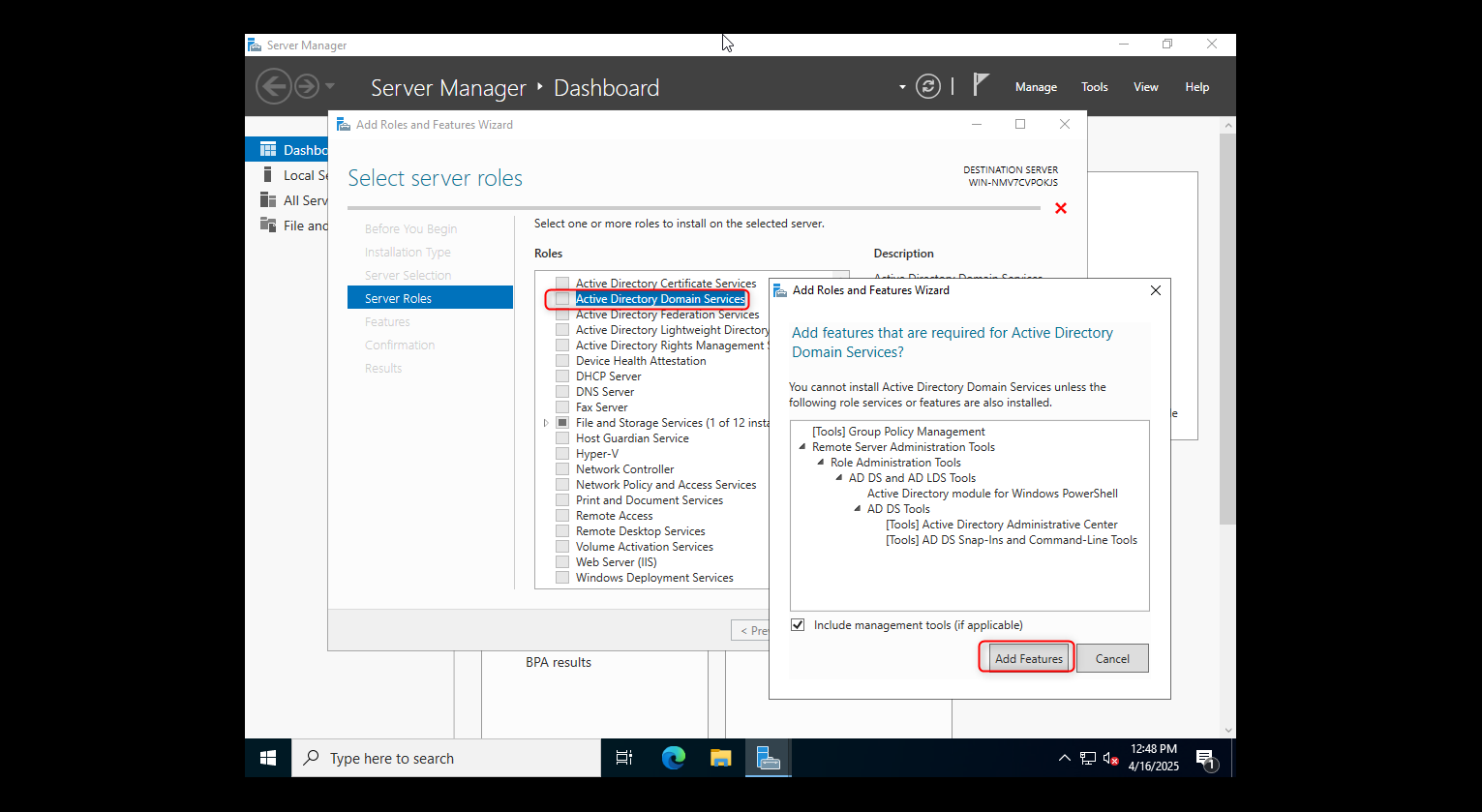
Task: Click the scrollbar down arrow in Server Manager
Action: (1228, 731)
